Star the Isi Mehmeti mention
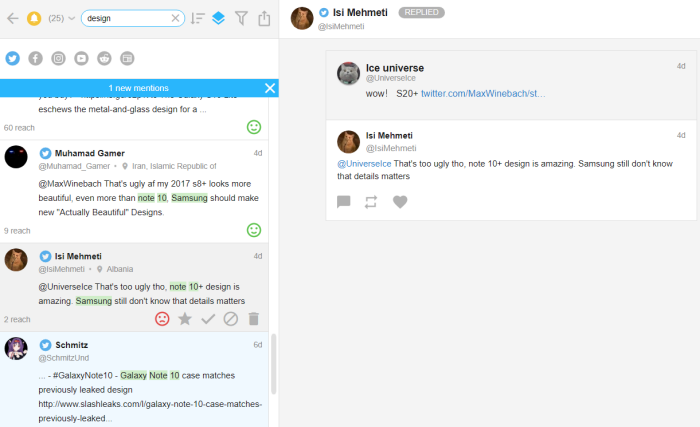Screen dimensions: 700x427 tap(185, 319)
